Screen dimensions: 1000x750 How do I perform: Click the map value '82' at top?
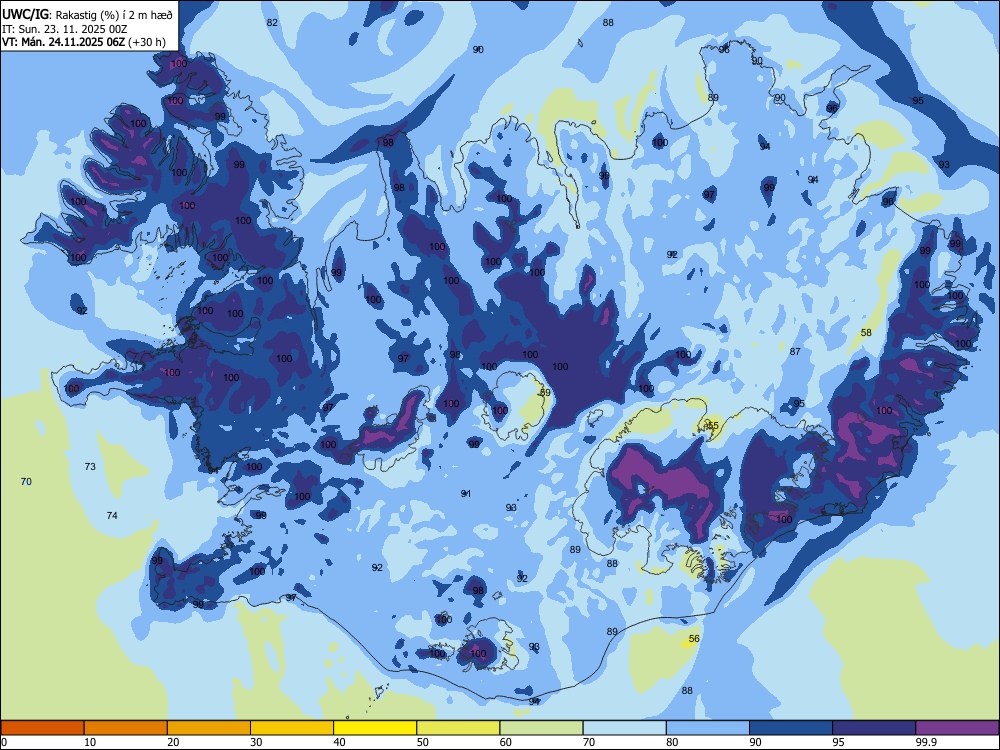coord(272,22)
